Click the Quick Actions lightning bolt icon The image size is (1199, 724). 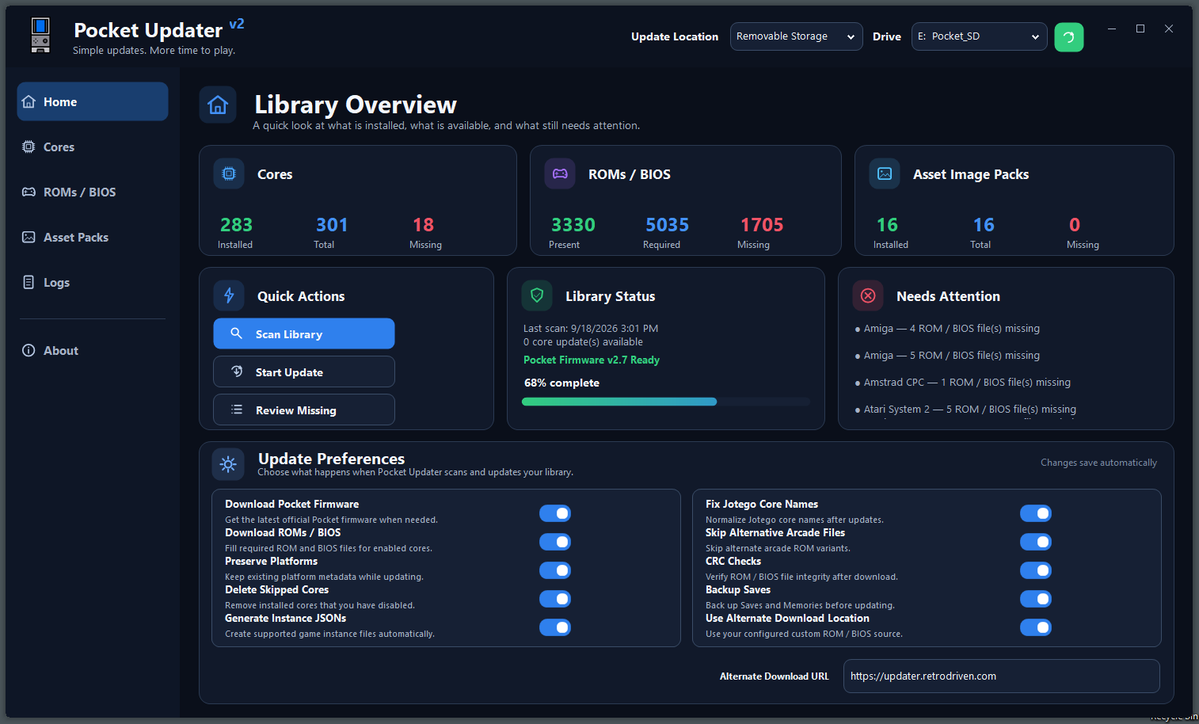coord(229,295)
